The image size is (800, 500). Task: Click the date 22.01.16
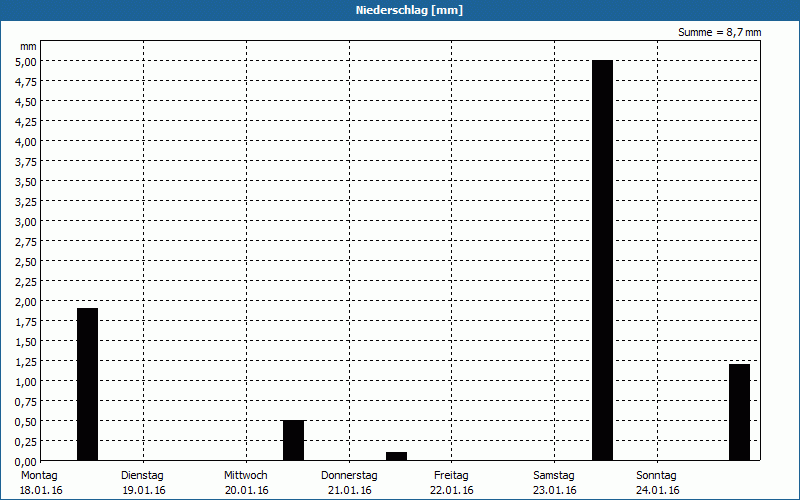[452, 490]
